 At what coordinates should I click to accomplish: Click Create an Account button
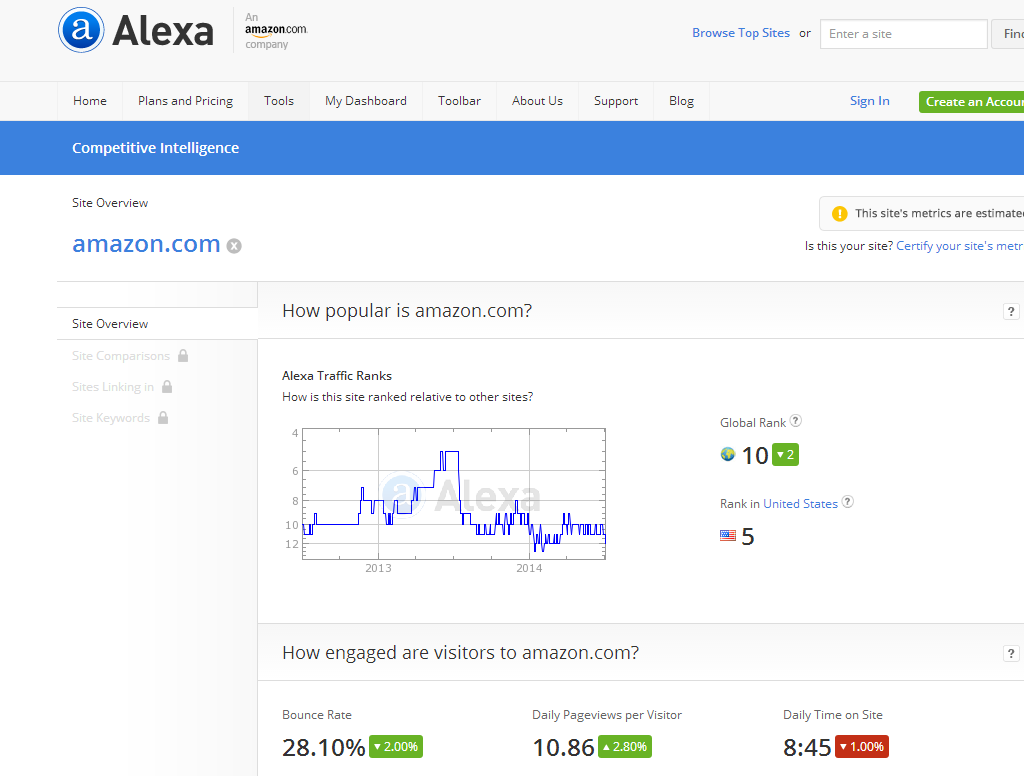click(x=972, y=102)
